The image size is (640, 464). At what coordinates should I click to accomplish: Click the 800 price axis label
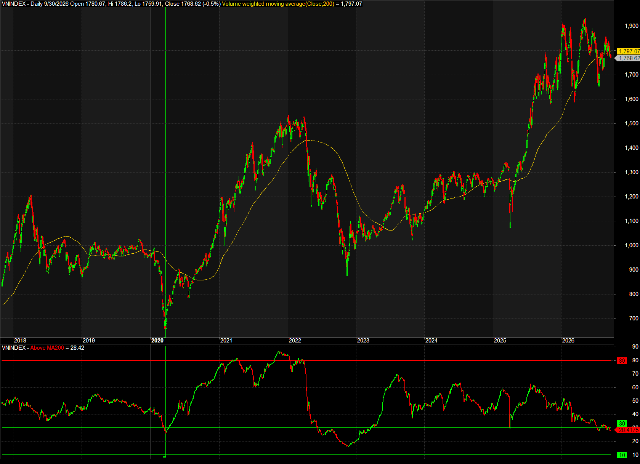coord(634,294)
